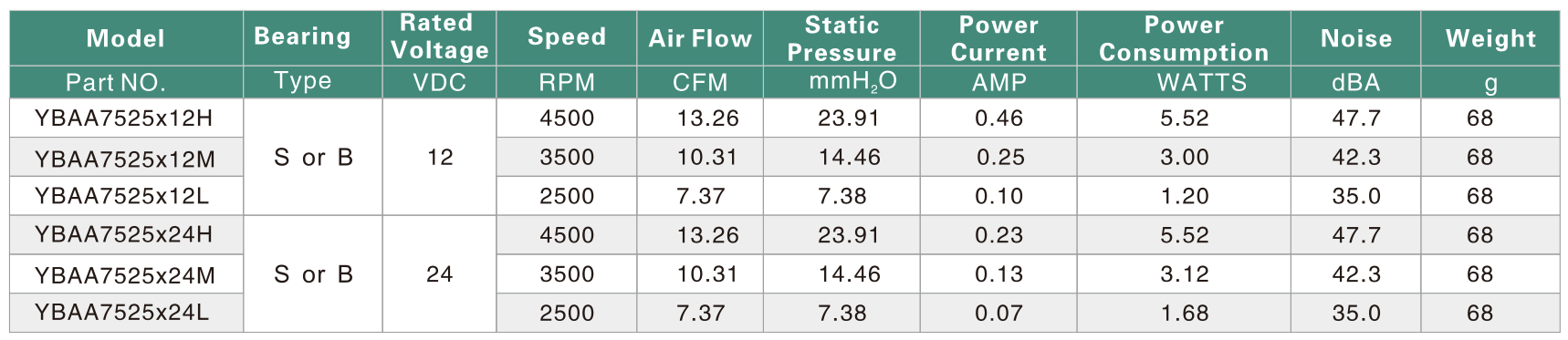
Task: Select part number YBAA7525x24L
Action: [122, 313]
